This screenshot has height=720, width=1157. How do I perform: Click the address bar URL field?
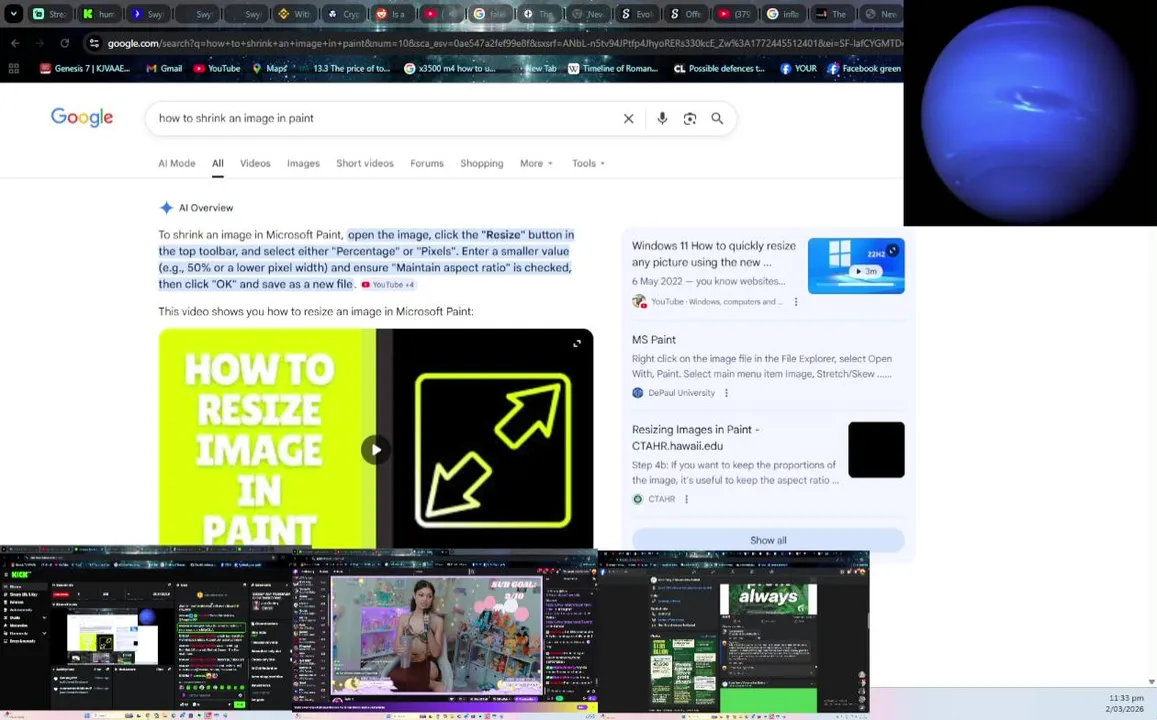pos(504,44)
